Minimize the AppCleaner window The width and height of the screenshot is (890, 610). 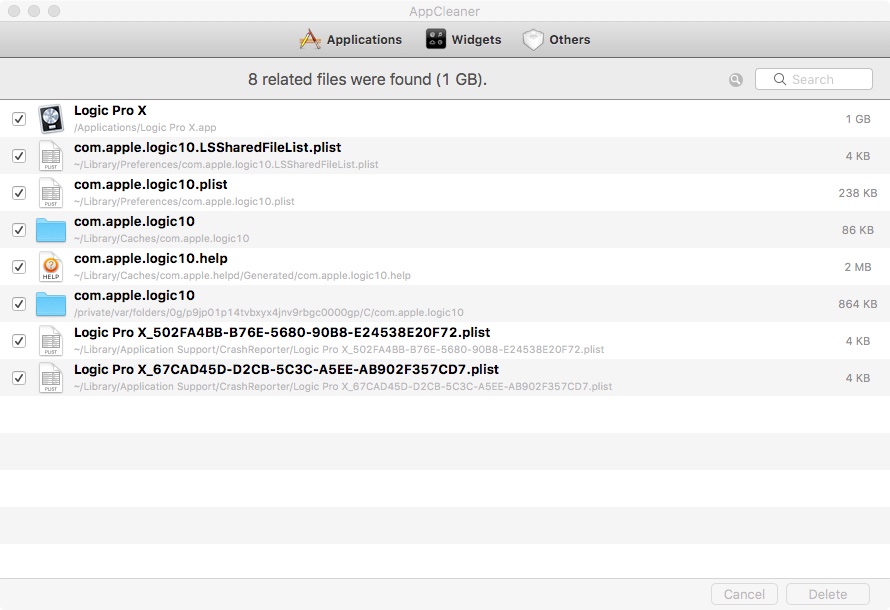(x=34, y=11)
